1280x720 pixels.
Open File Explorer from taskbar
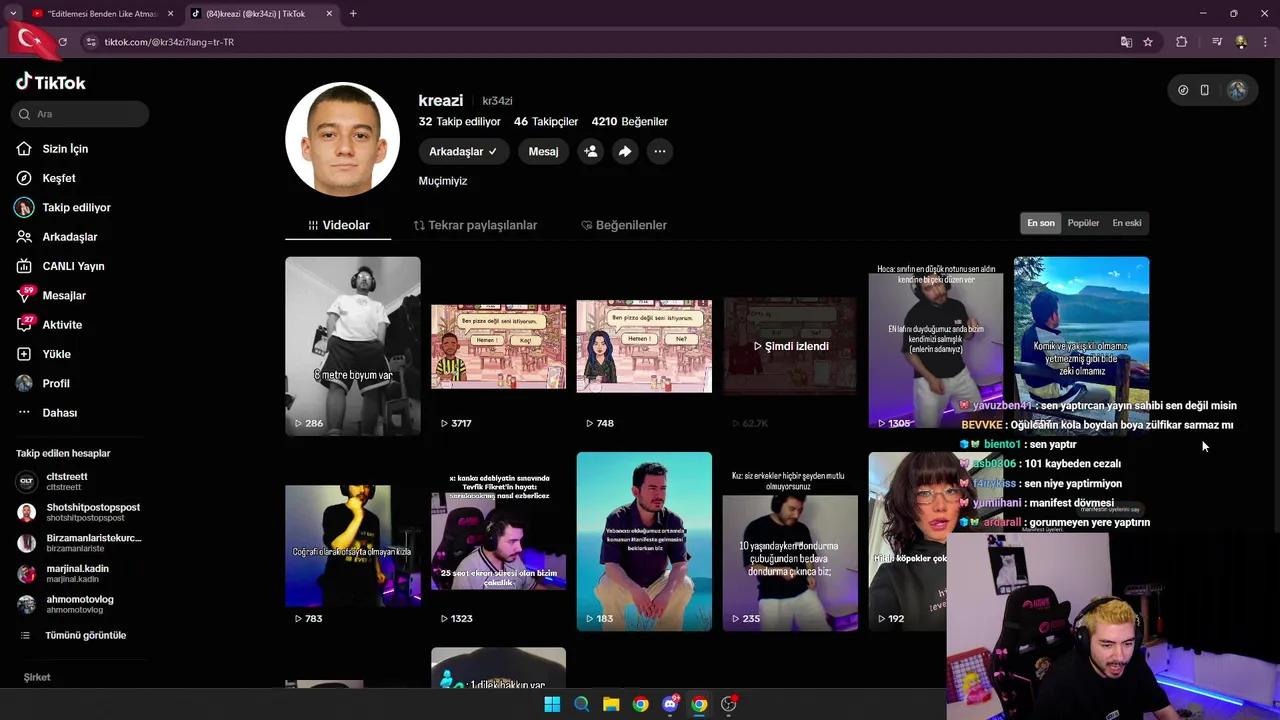point(611,704)
